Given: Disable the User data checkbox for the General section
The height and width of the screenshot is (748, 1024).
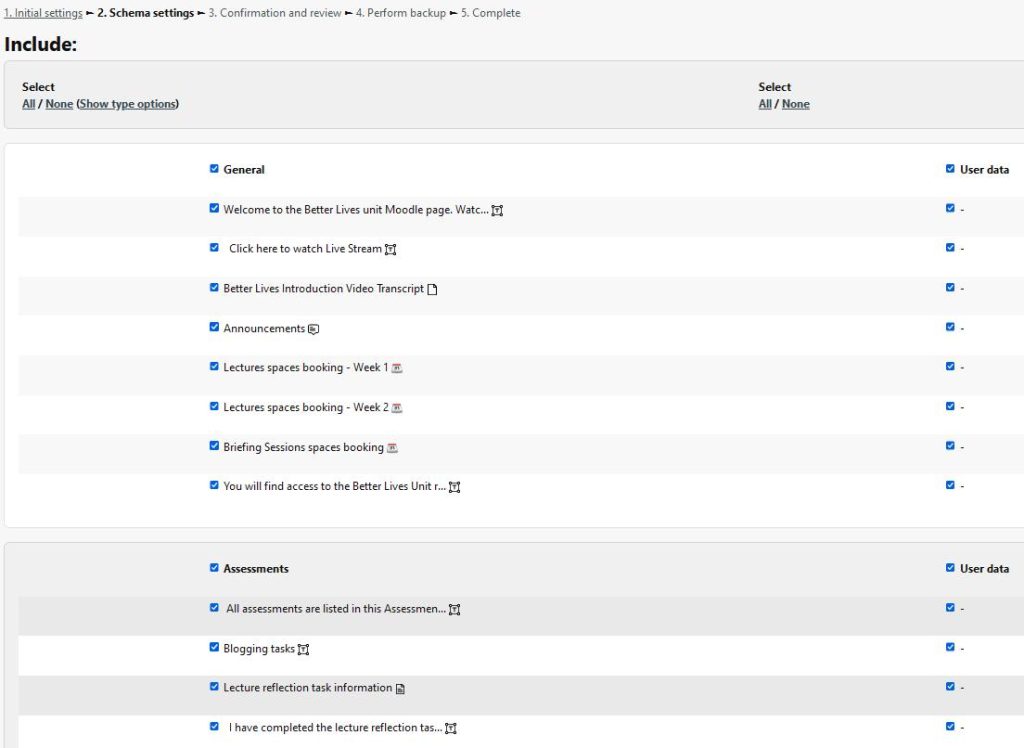Looking at the screenshot, I should (x=950, y=168).
